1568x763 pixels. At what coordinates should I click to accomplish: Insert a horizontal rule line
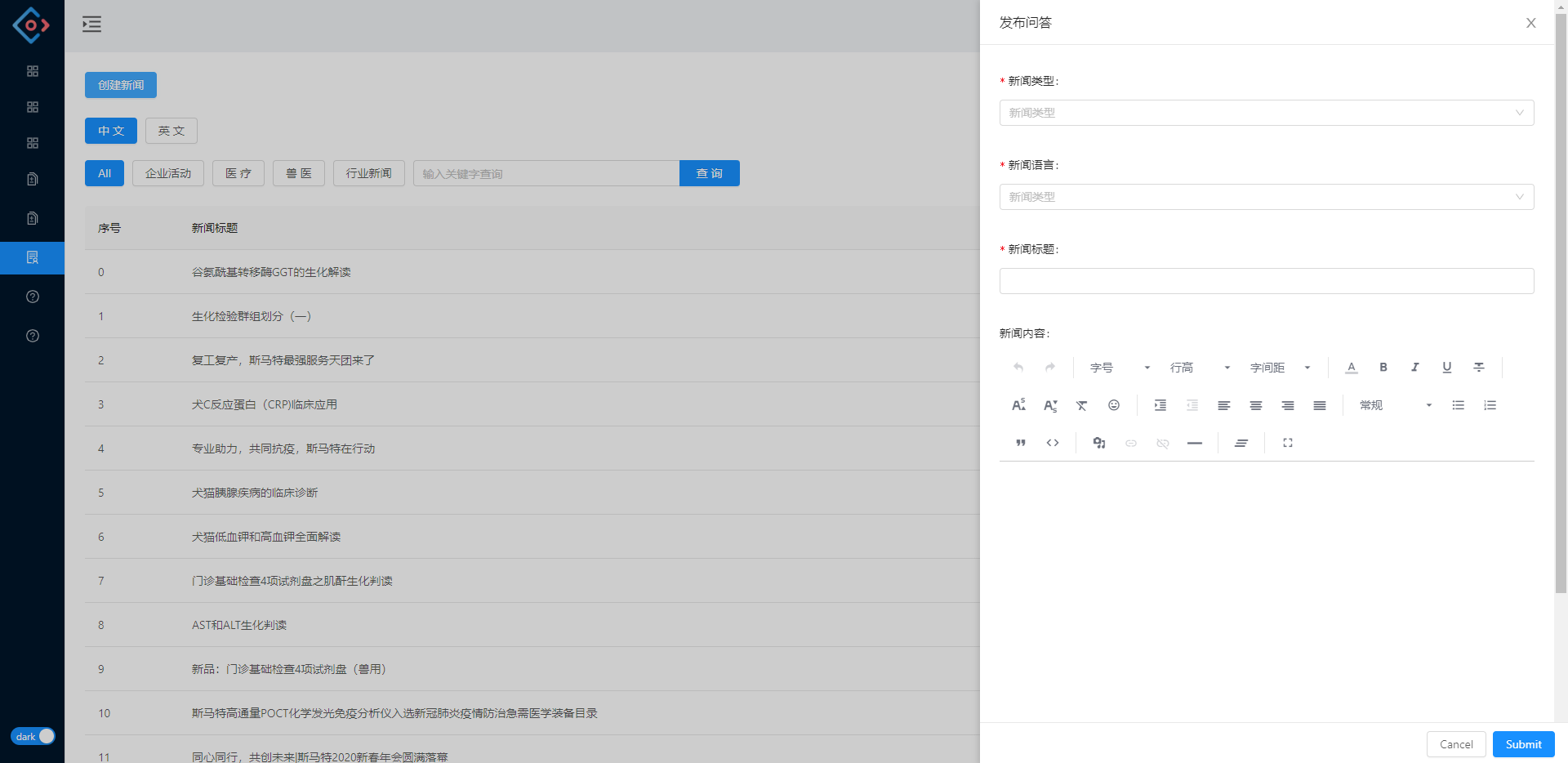pos(1195,443)
